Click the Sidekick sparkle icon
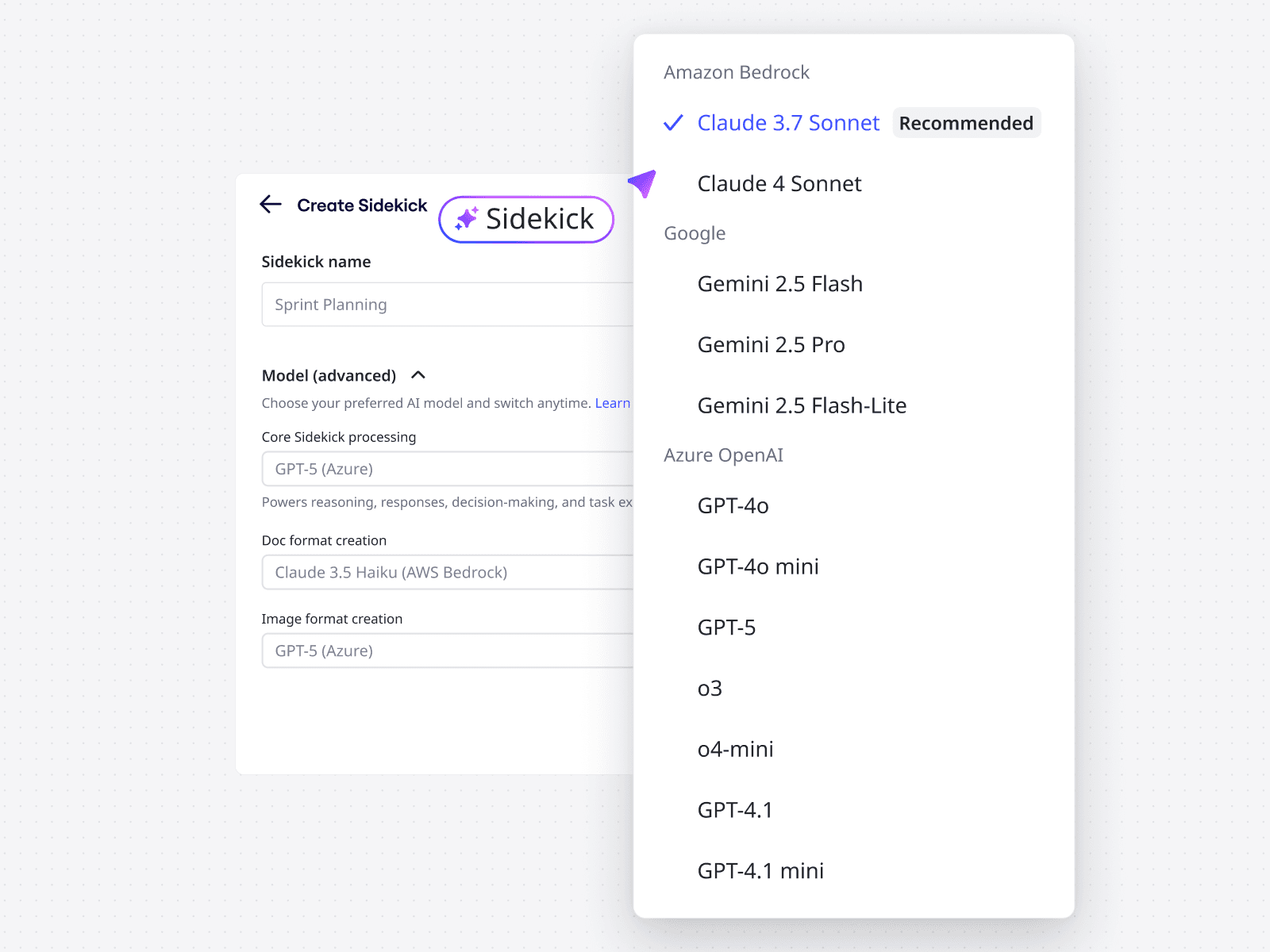This screenshot has width=1270, height=952. 467,219
